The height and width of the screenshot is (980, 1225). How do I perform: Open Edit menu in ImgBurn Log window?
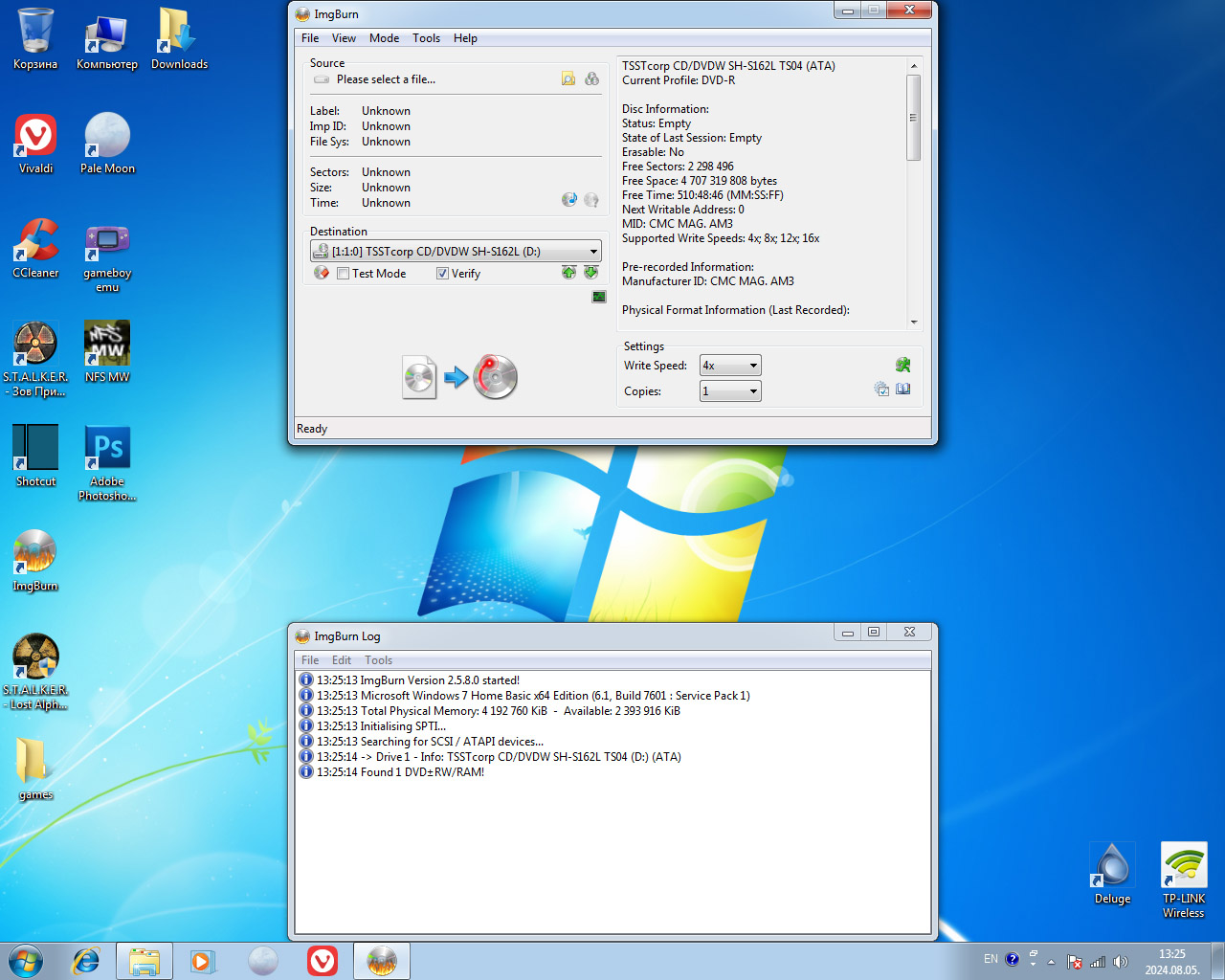pos(342,660)
